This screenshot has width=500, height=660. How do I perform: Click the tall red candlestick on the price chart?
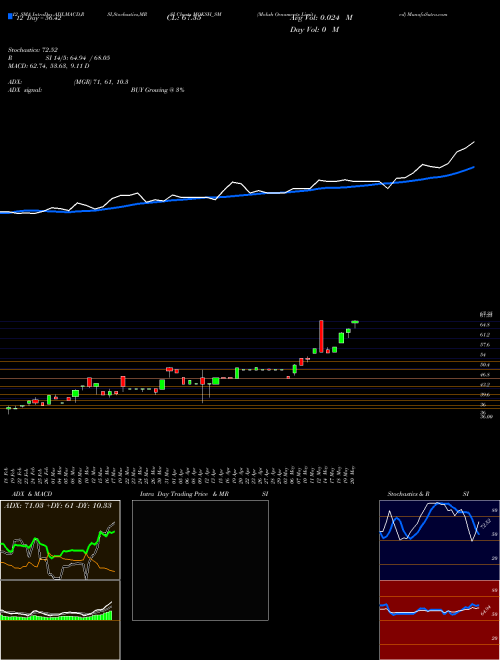pyautogui.click(x=321, y=336)
